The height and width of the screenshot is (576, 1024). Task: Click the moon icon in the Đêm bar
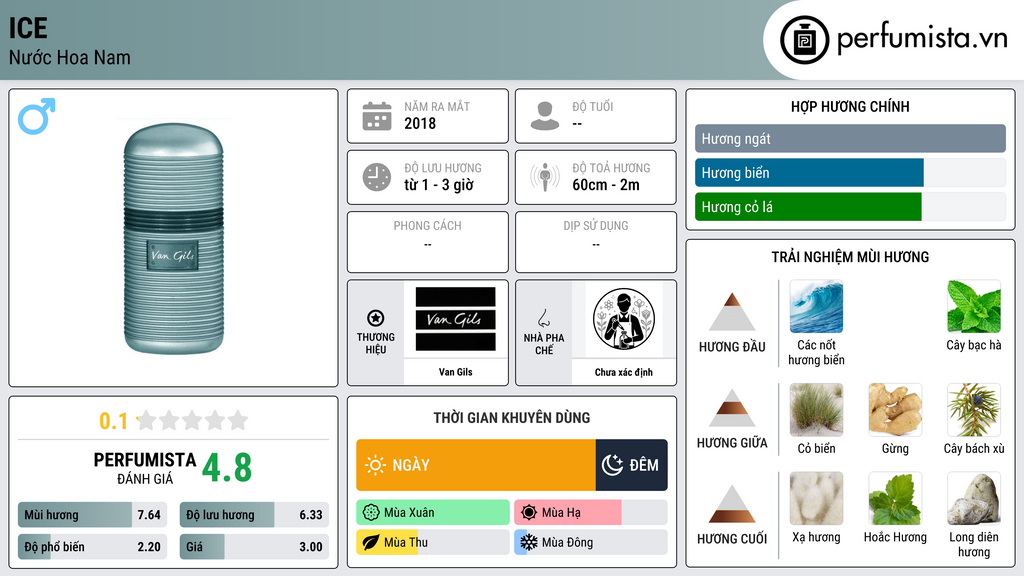(x=612, y=465)
